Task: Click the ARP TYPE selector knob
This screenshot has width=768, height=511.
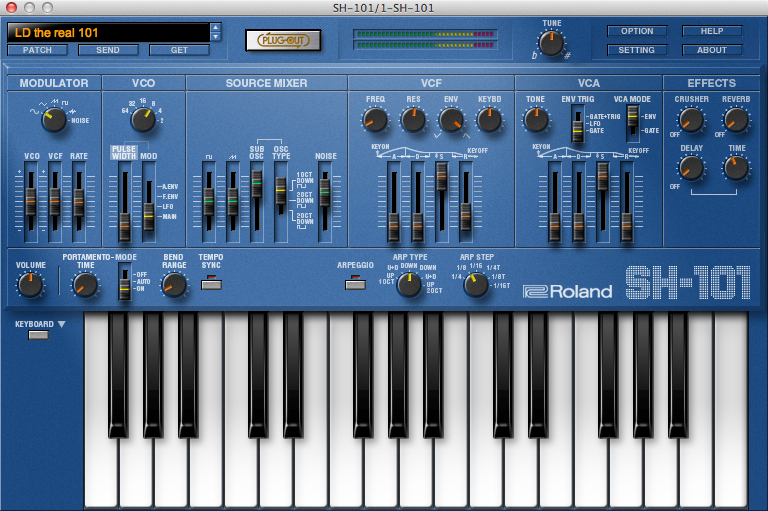Action: 409,285
